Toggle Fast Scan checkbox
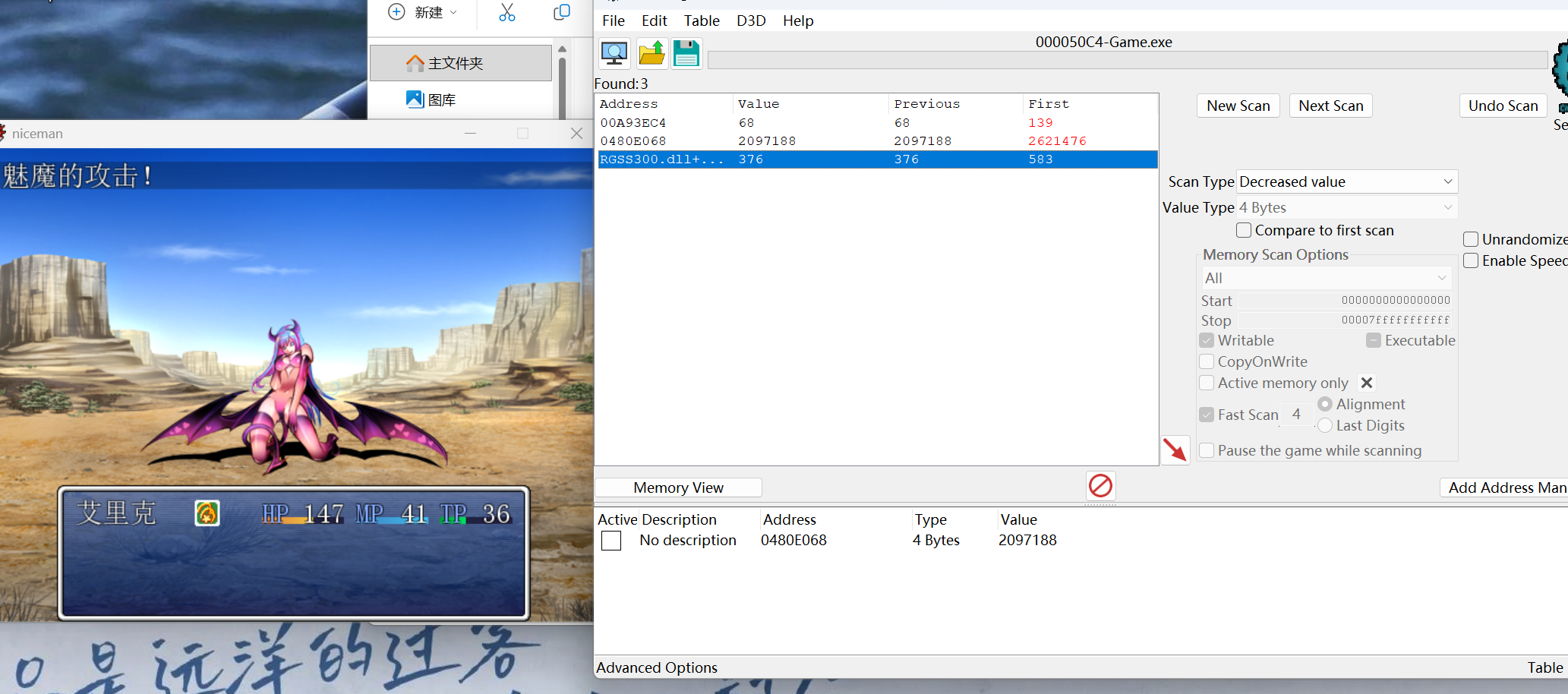The width and height of the screenshot is (1568, 694). tap(1207, 415)
